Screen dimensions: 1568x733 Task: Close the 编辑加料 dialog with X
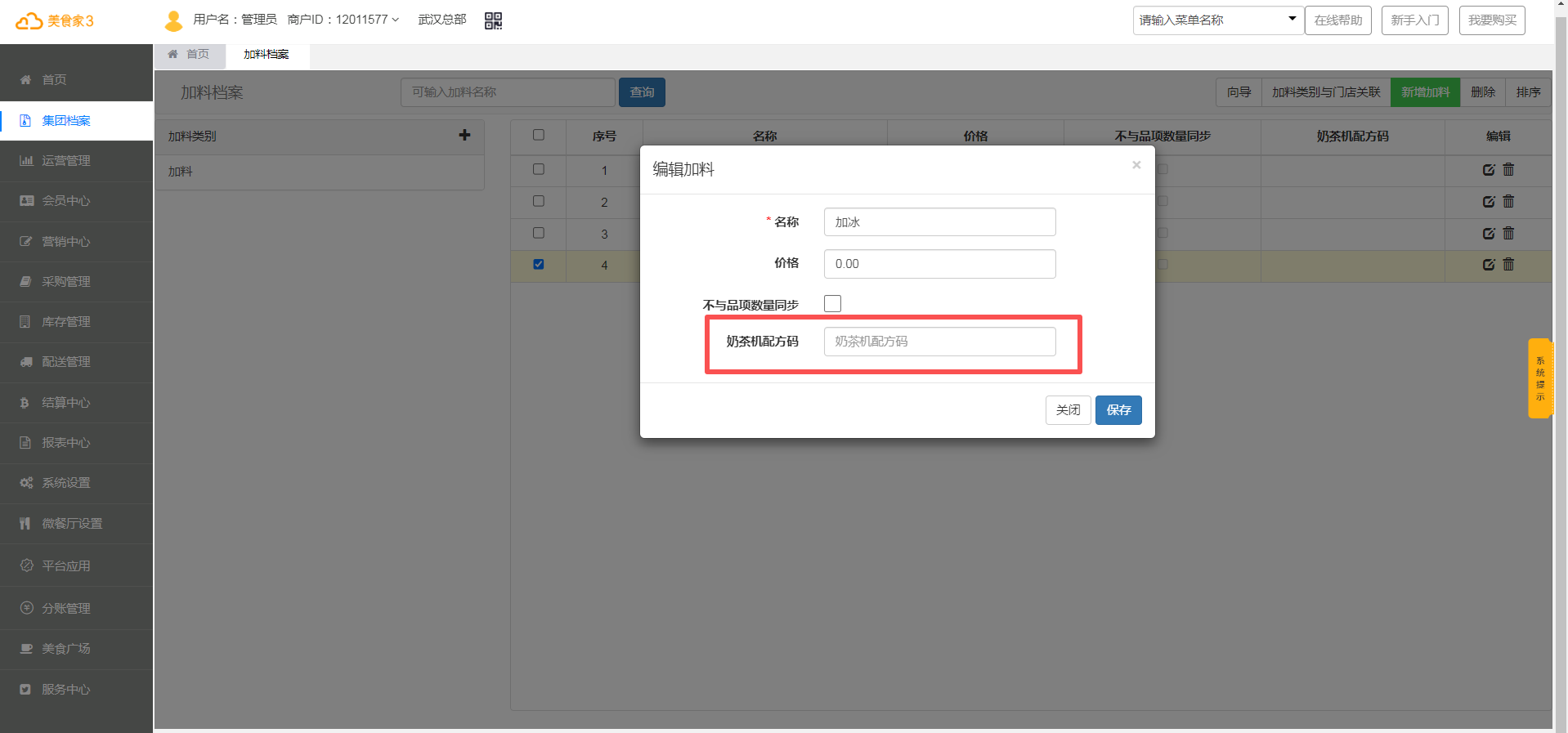(1136, 165)
